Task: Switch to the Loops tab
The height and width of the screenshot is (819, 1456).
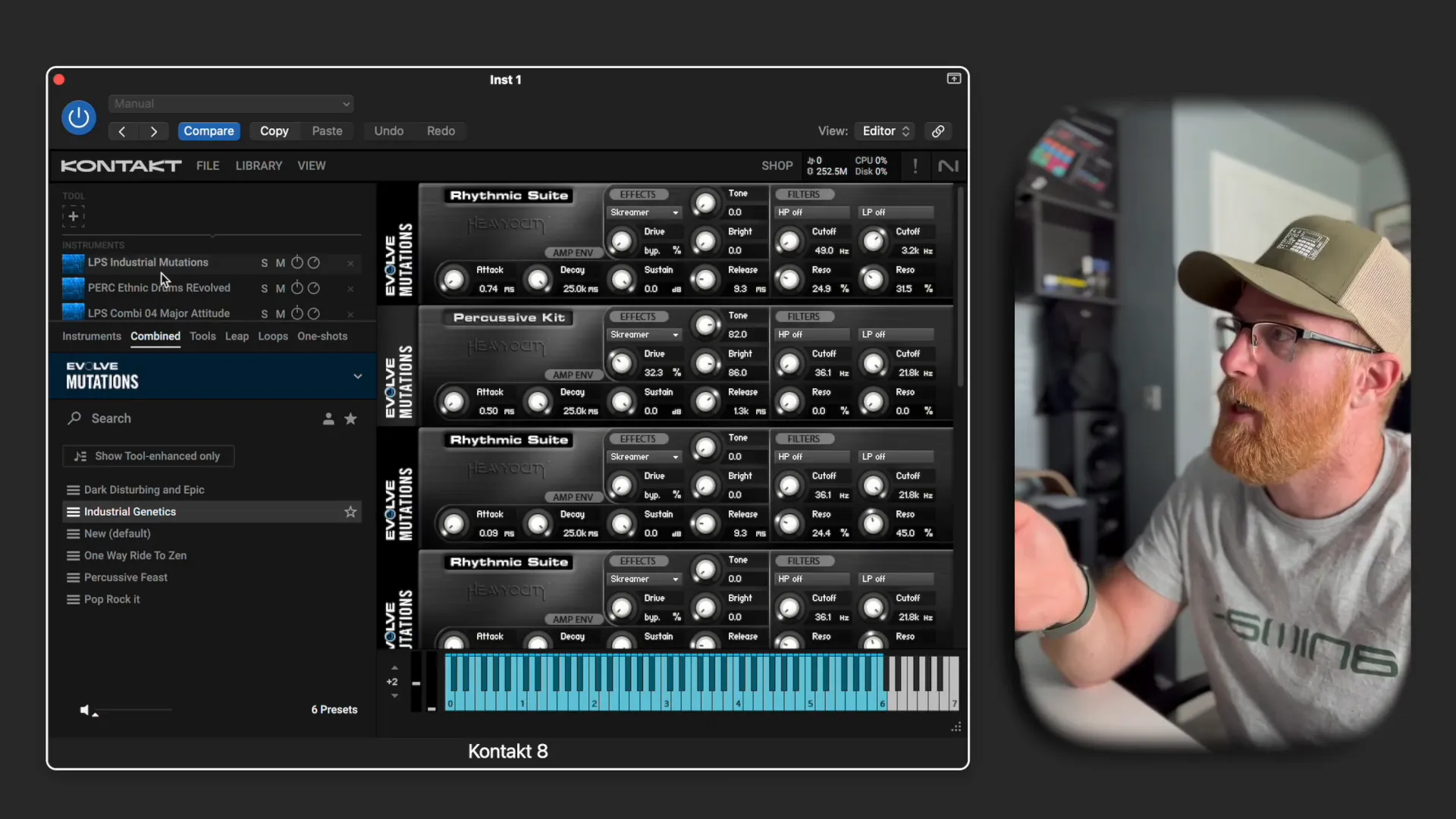Action: click(273, 336)
